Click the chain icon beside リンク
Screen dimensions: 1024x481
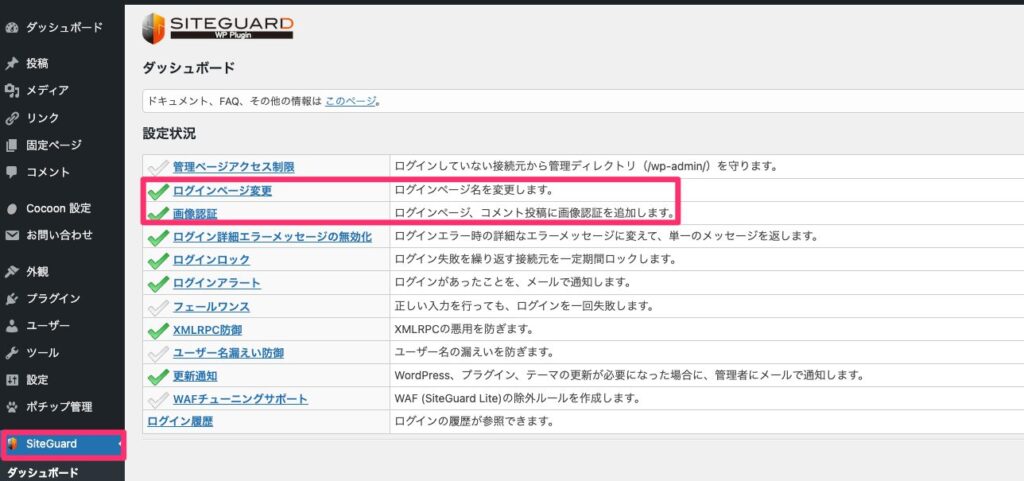tap(12, 118)
